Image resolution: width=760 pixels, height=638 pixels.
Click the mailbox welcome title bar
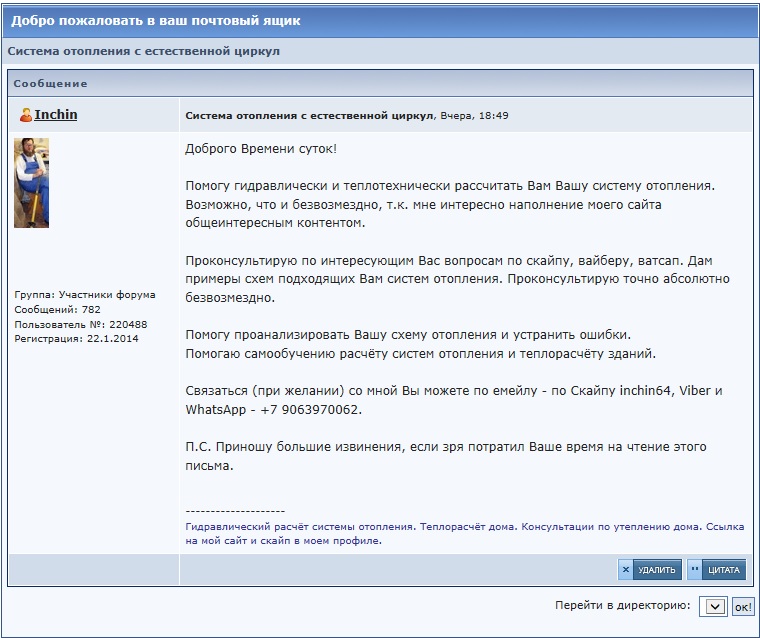click(x=380, y=20)
